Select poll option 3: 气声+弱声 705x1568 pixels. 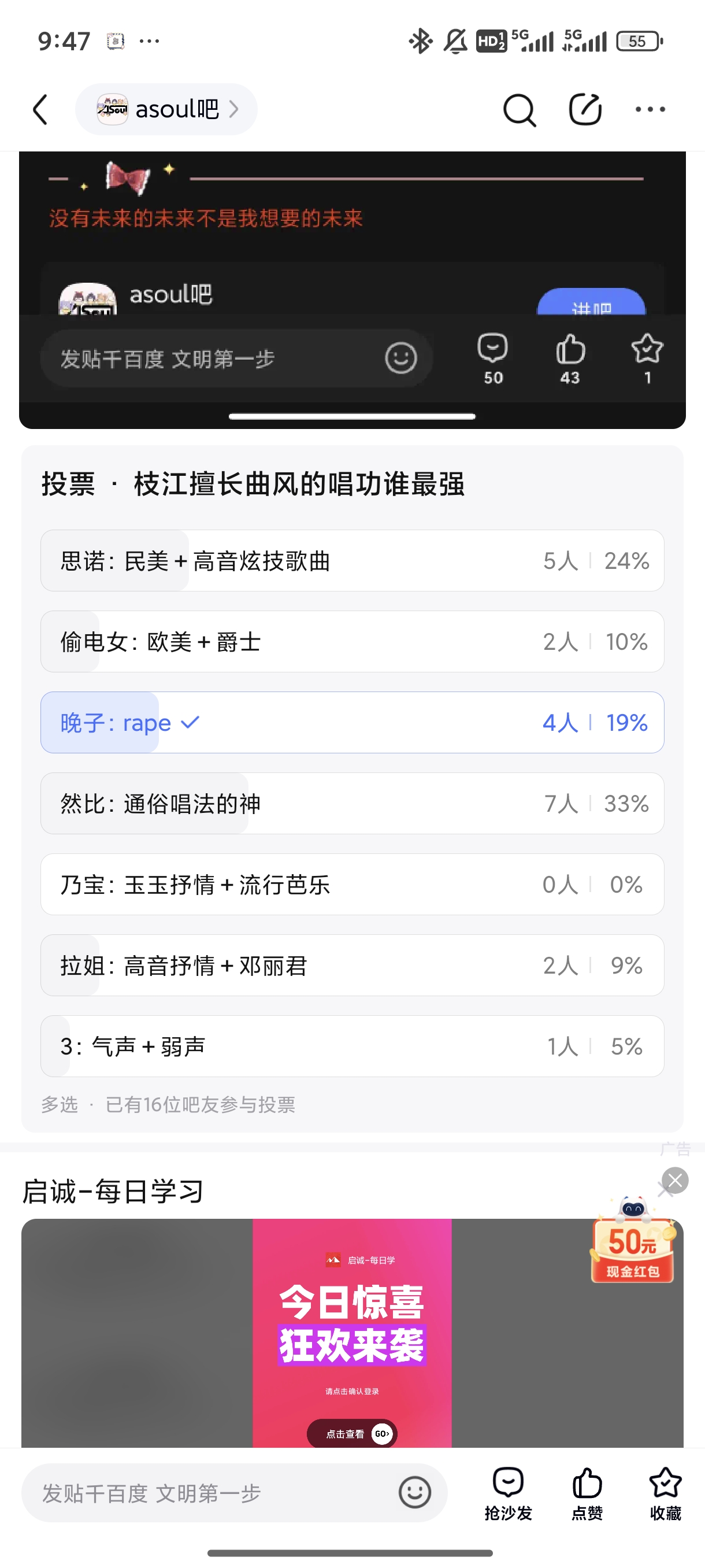click(x=351, y=1046)
